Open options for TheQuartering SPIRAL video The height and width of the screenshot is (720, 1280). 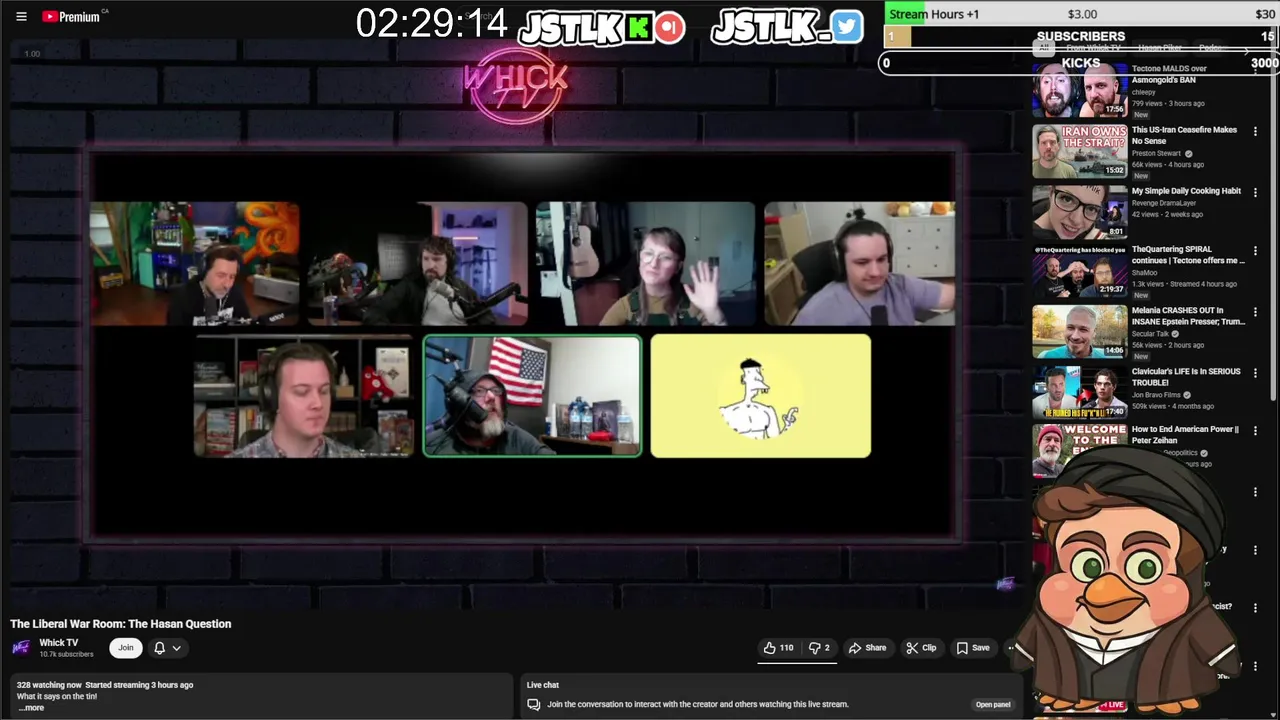pos(1255,251)
